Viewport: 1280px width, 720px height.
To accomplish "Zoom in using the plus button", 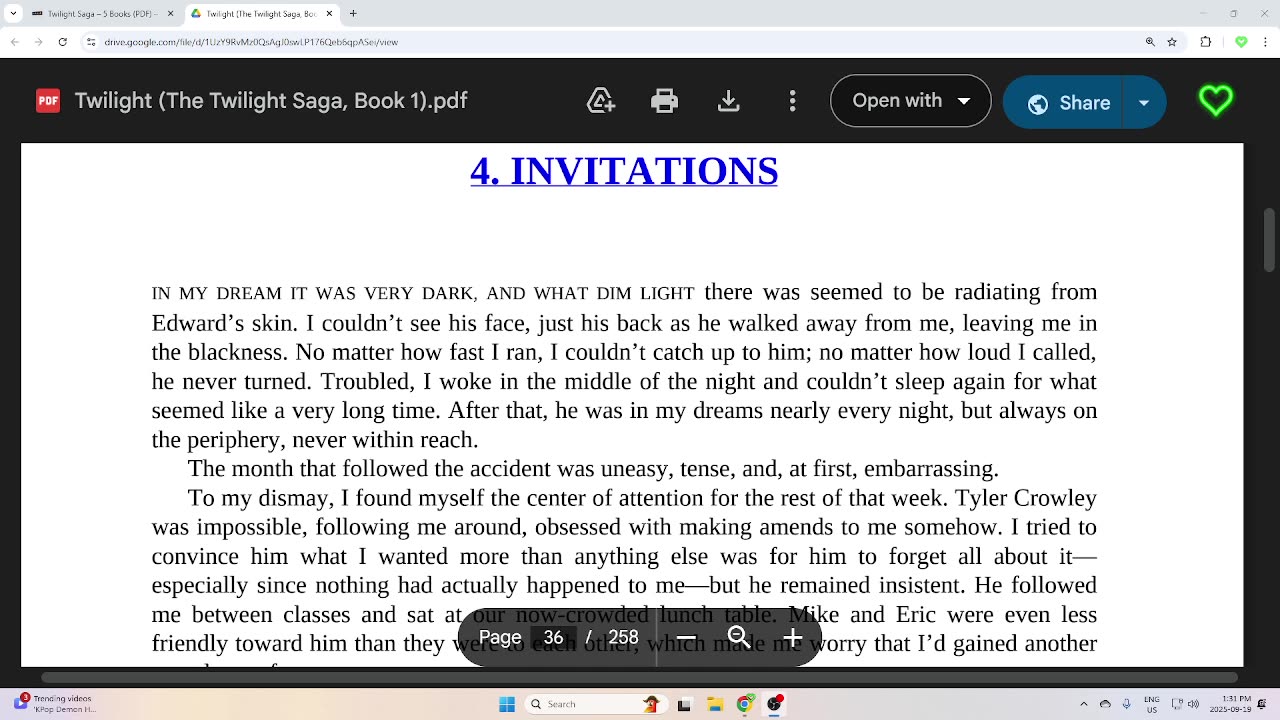I will coord(793,638).
